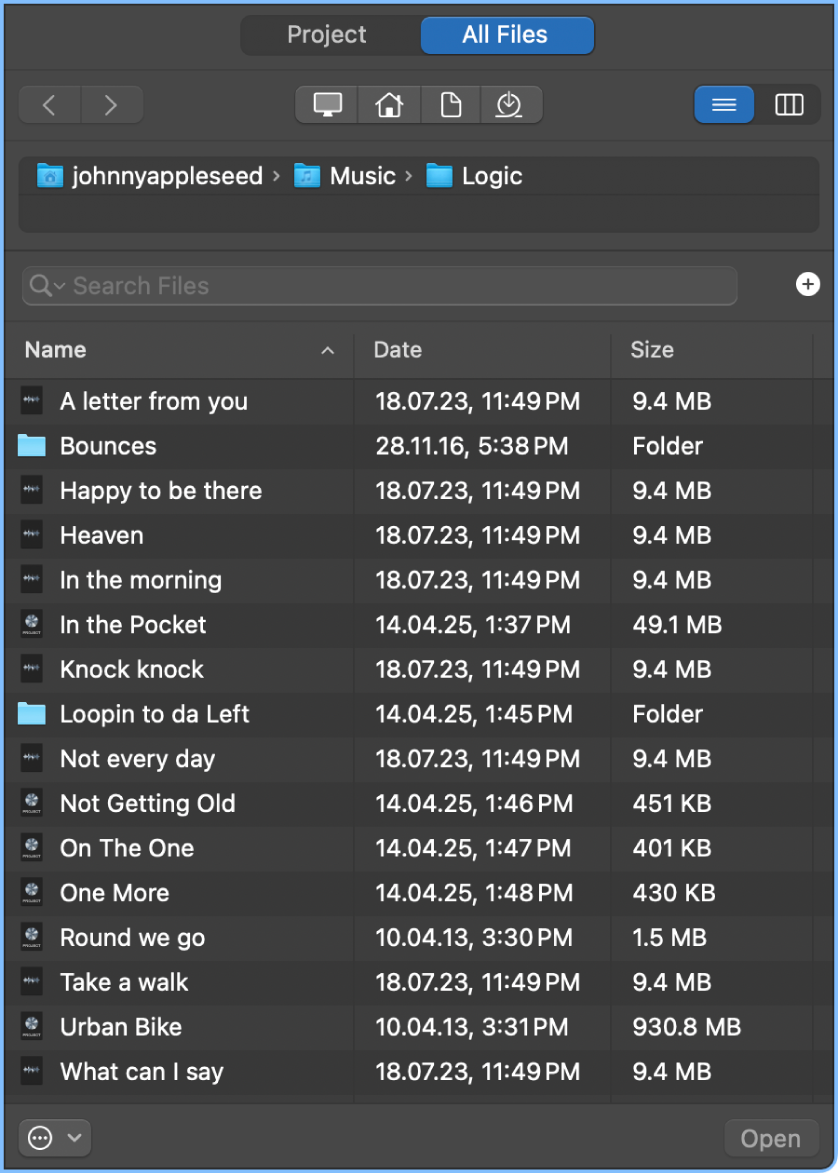Navigate to the Music breadcrumb
This screenshot has height=1174, width=838.
pyautogui.click(x=361, y=175)
